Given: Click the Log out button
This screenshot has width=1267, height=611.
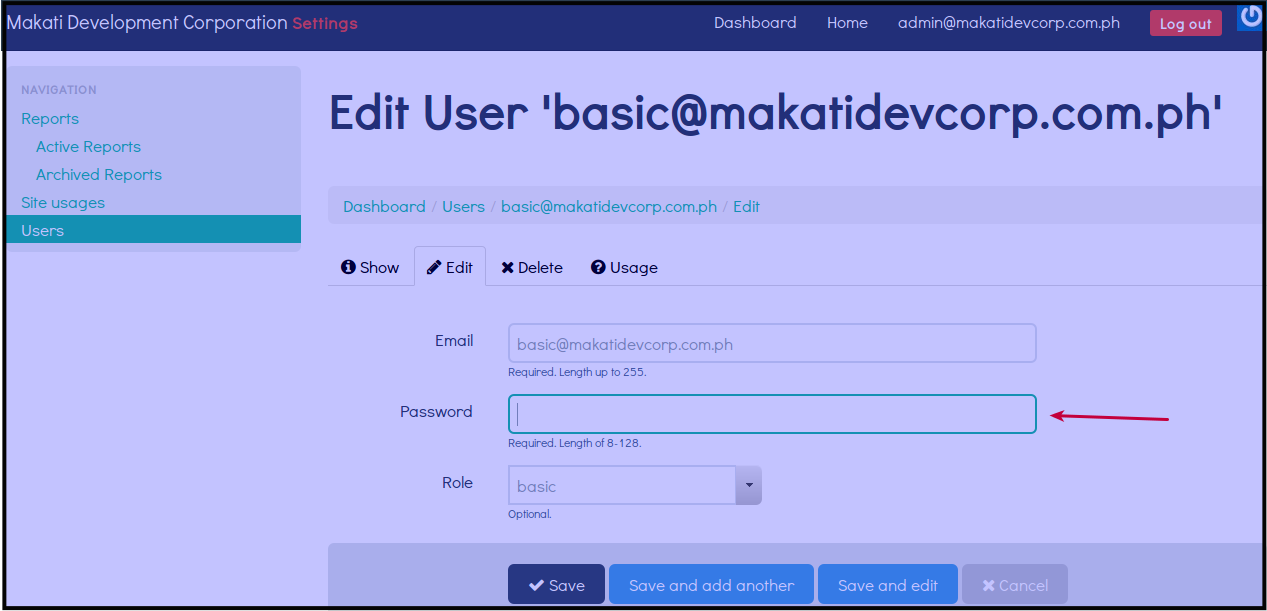Looking at the screenshot, I should click(1186, 23).
